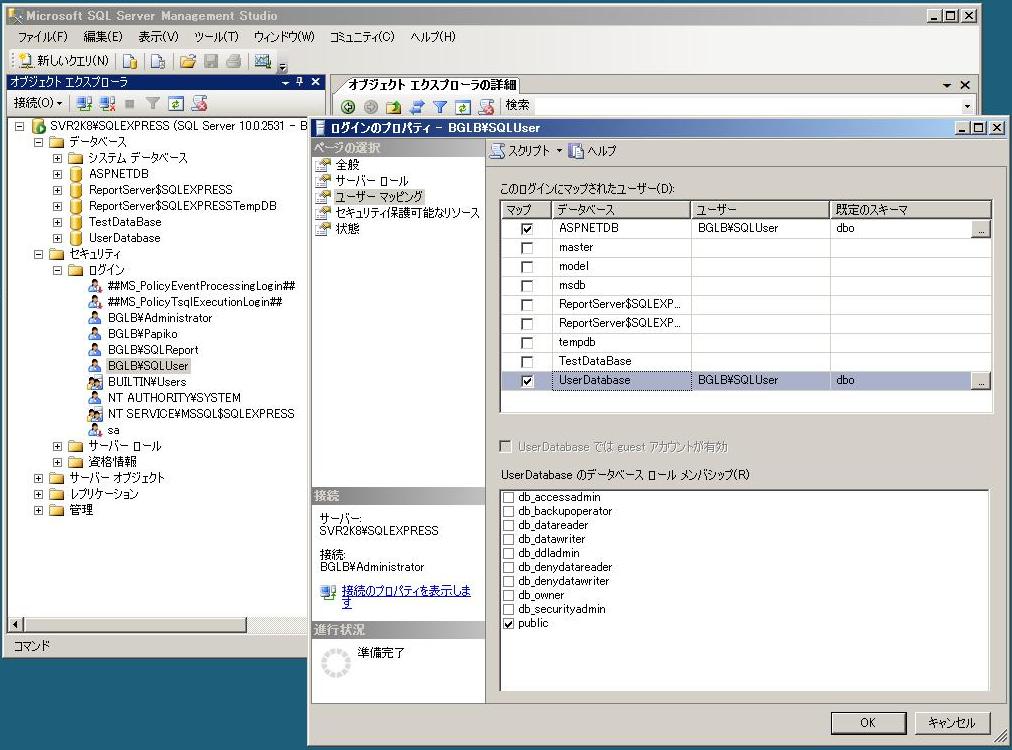Click the Filter funnel in Object Explorer toolbar
This screenshot has width=1012, height=750.
[152, 103]
